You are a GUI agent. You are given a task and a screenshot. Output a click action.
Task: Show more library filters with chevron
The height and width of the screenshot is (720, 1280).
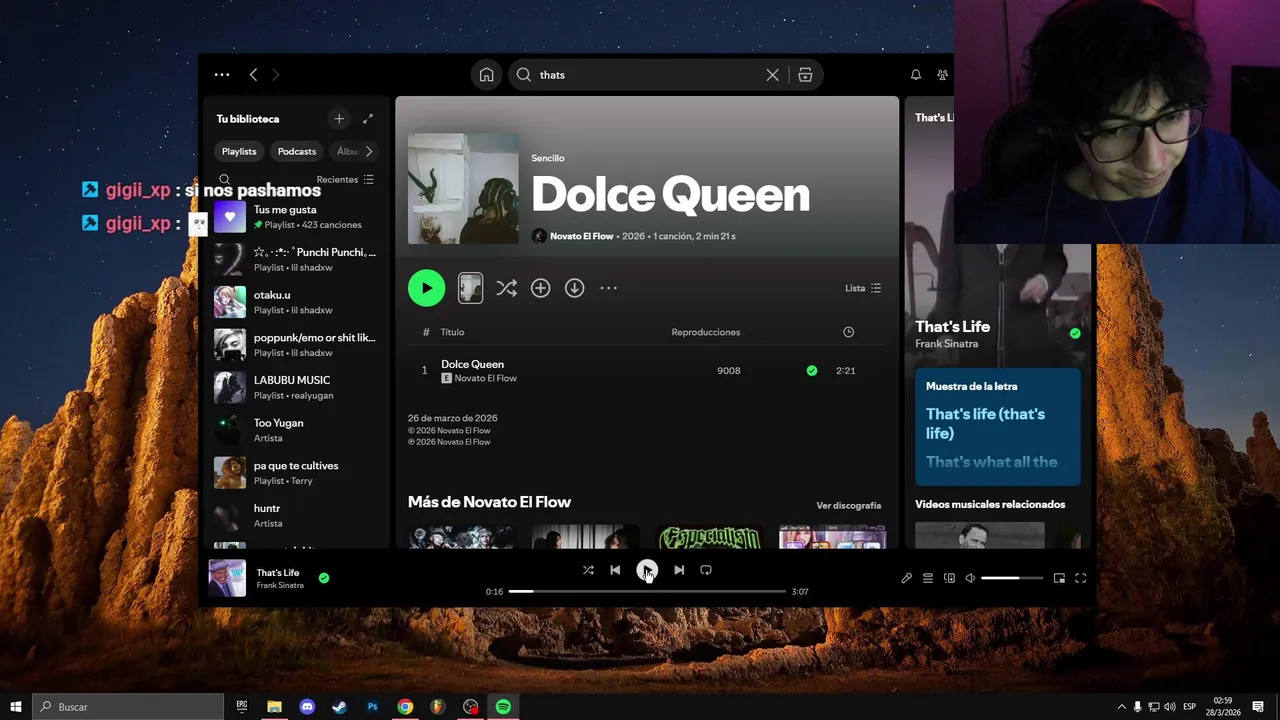coord(369,151)
